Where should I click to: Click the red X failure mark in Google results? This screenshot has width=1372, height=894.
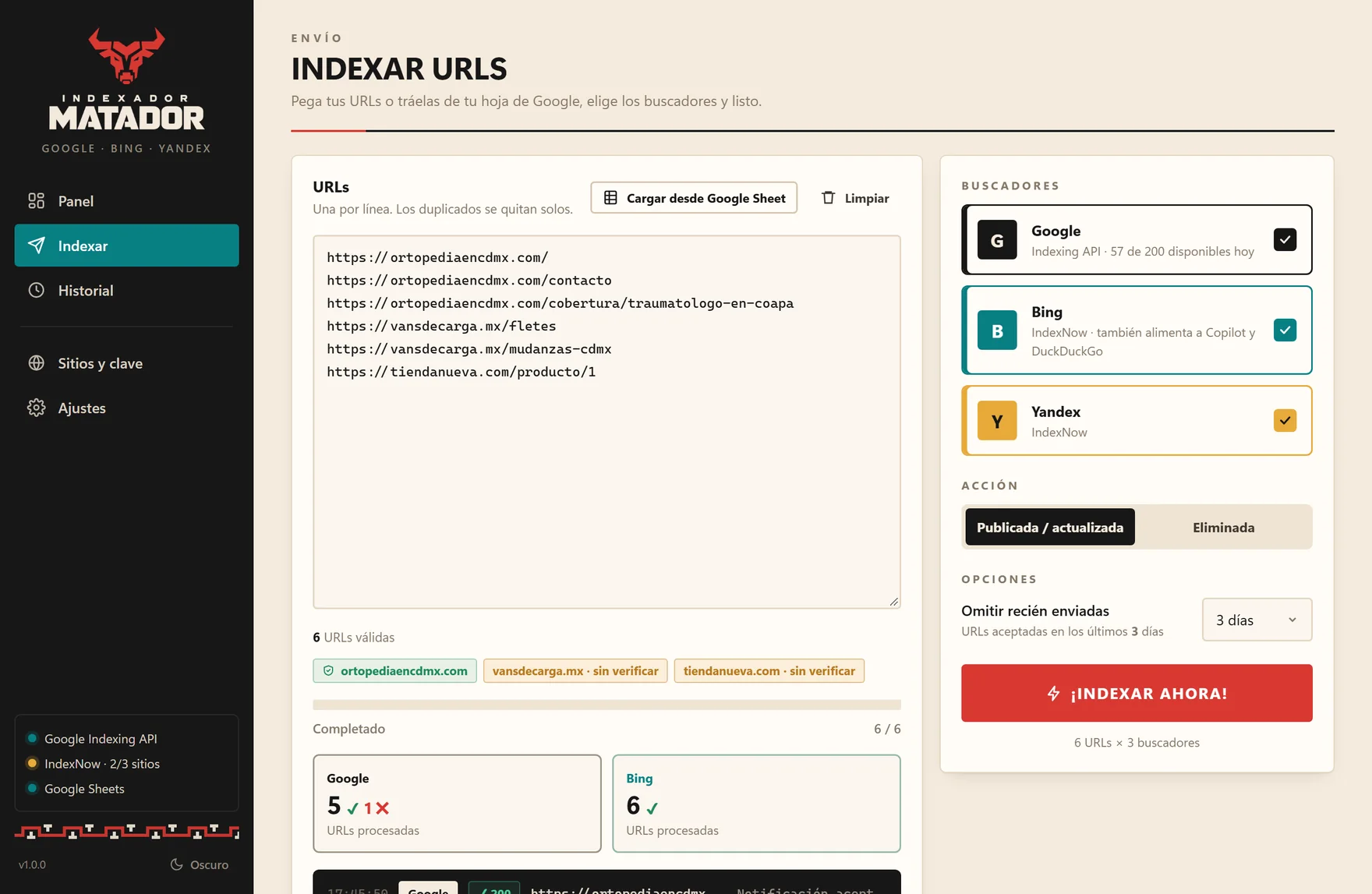tap(382, 808)
